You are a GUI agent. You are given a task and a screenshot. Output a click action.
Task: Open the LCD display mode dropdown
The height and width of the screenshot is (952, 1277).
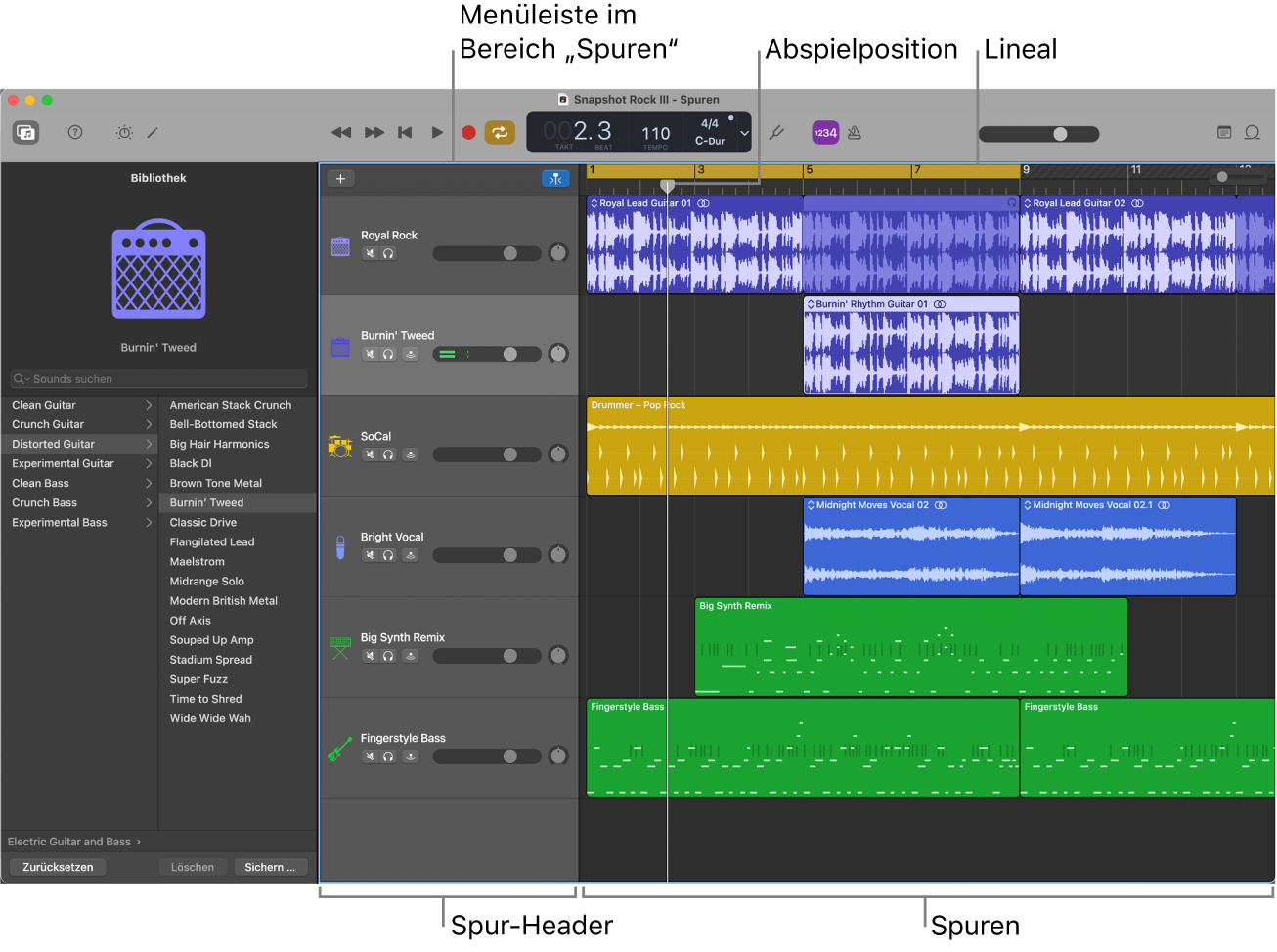pyautogui.click(x=744, y=133)
